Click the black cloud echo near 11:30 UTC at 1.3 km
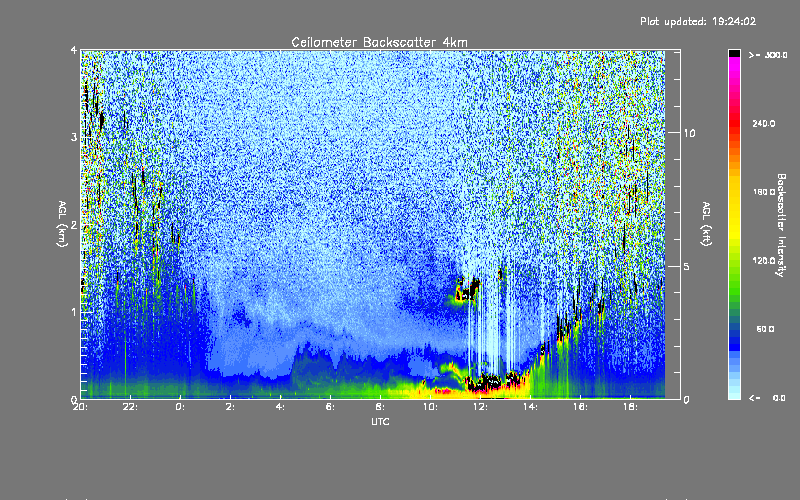This screenshot has width=800, height=500. pos(468,289)
